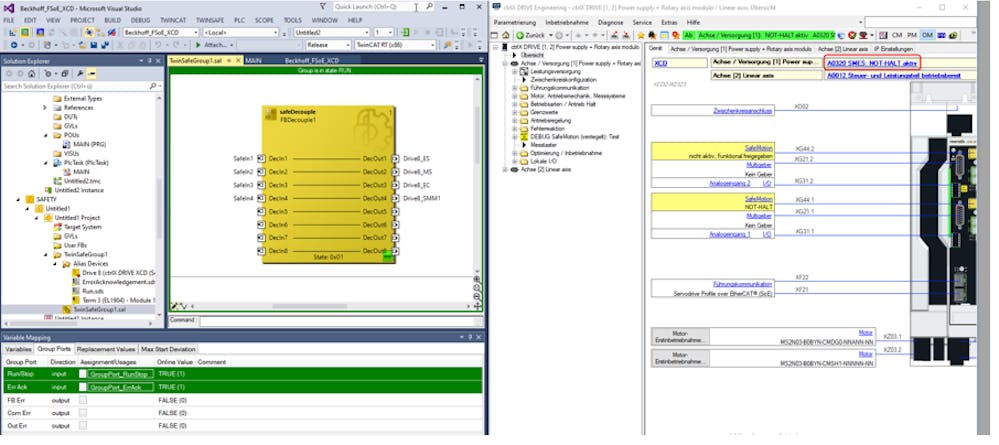Click the yellow star favorites icon in ctrlX toolbar
This screenshot has width=999, height=445.
click(642, 35)
